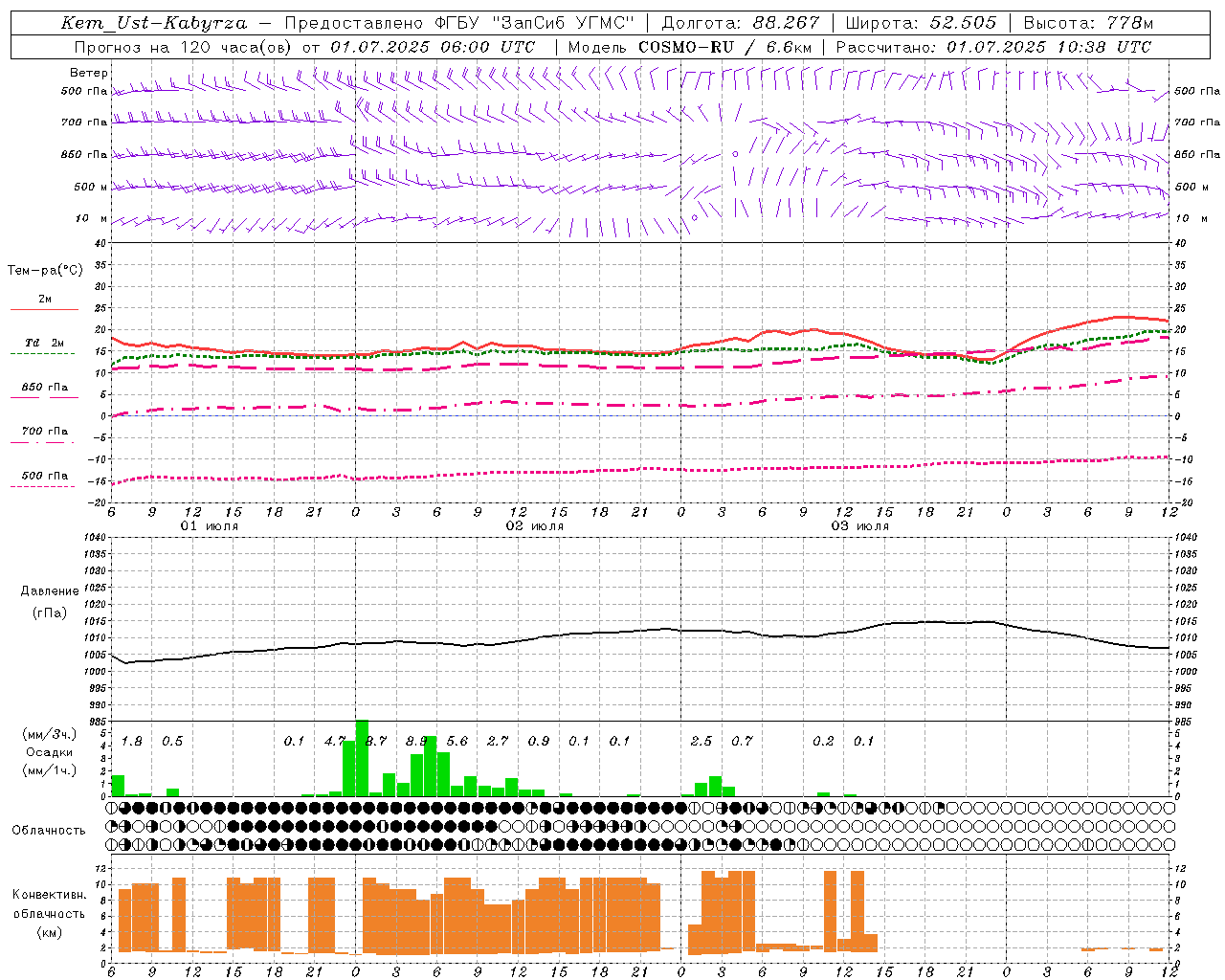Click the tallest green precipitation bar
Viewport: 1225px width, 980px height.
(x=362, y=758)
